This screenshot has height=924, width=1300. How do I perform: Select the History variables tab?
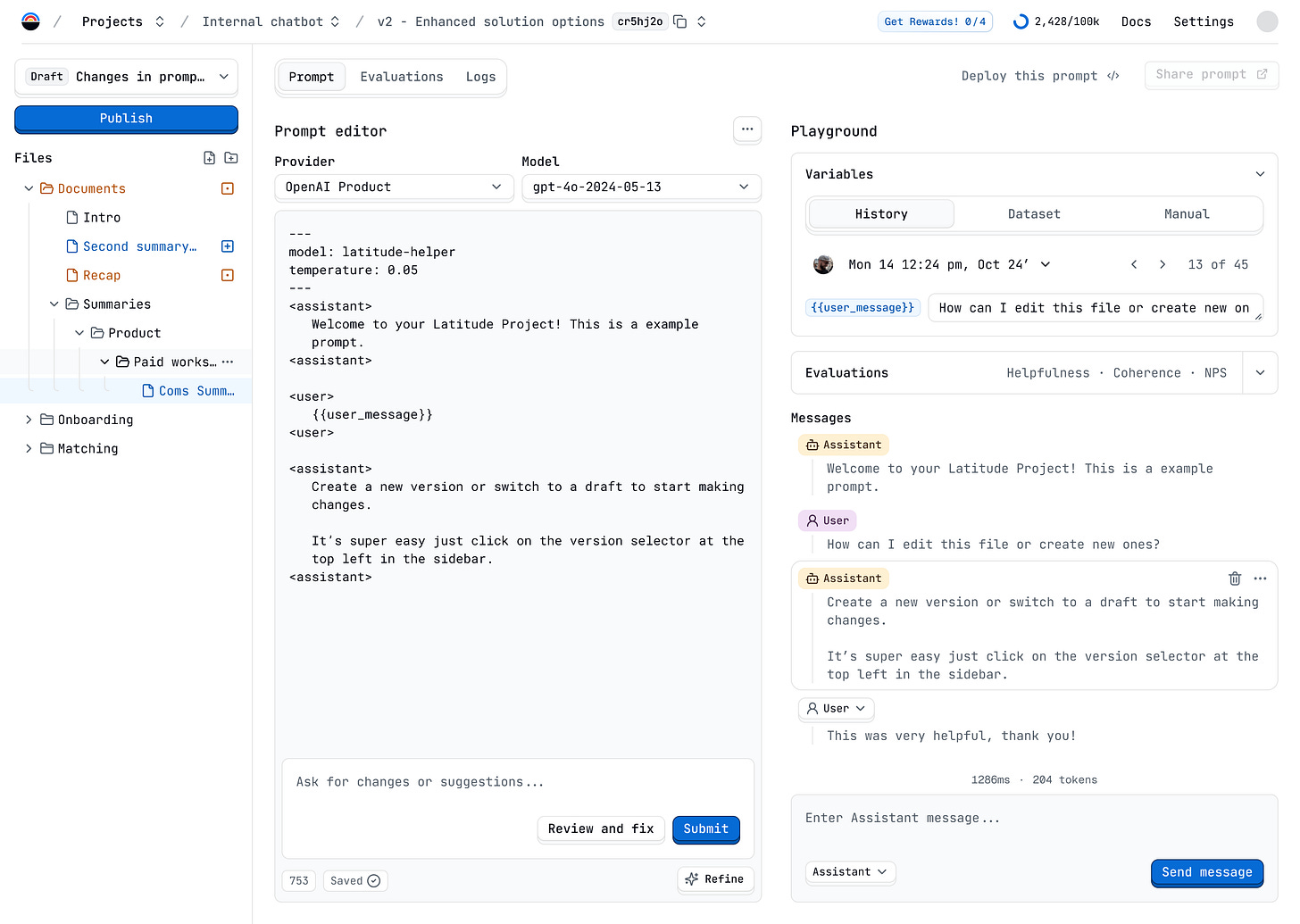coord(881,214)
